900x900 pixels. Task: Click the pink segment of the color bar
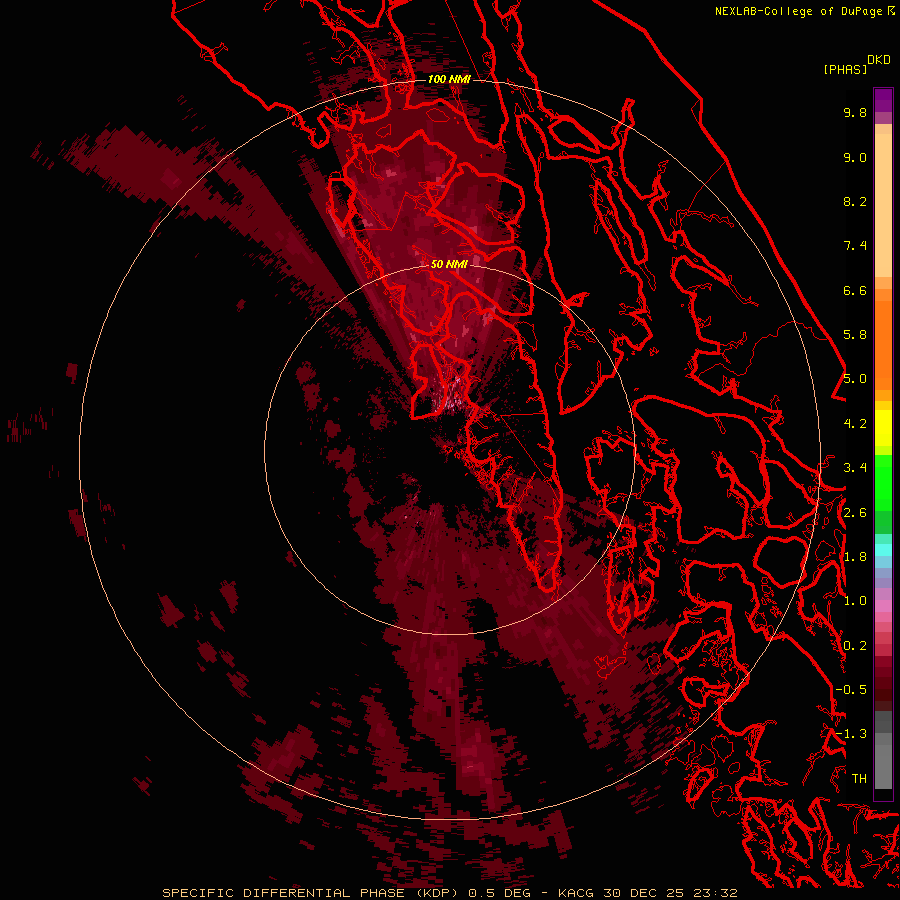883,606
